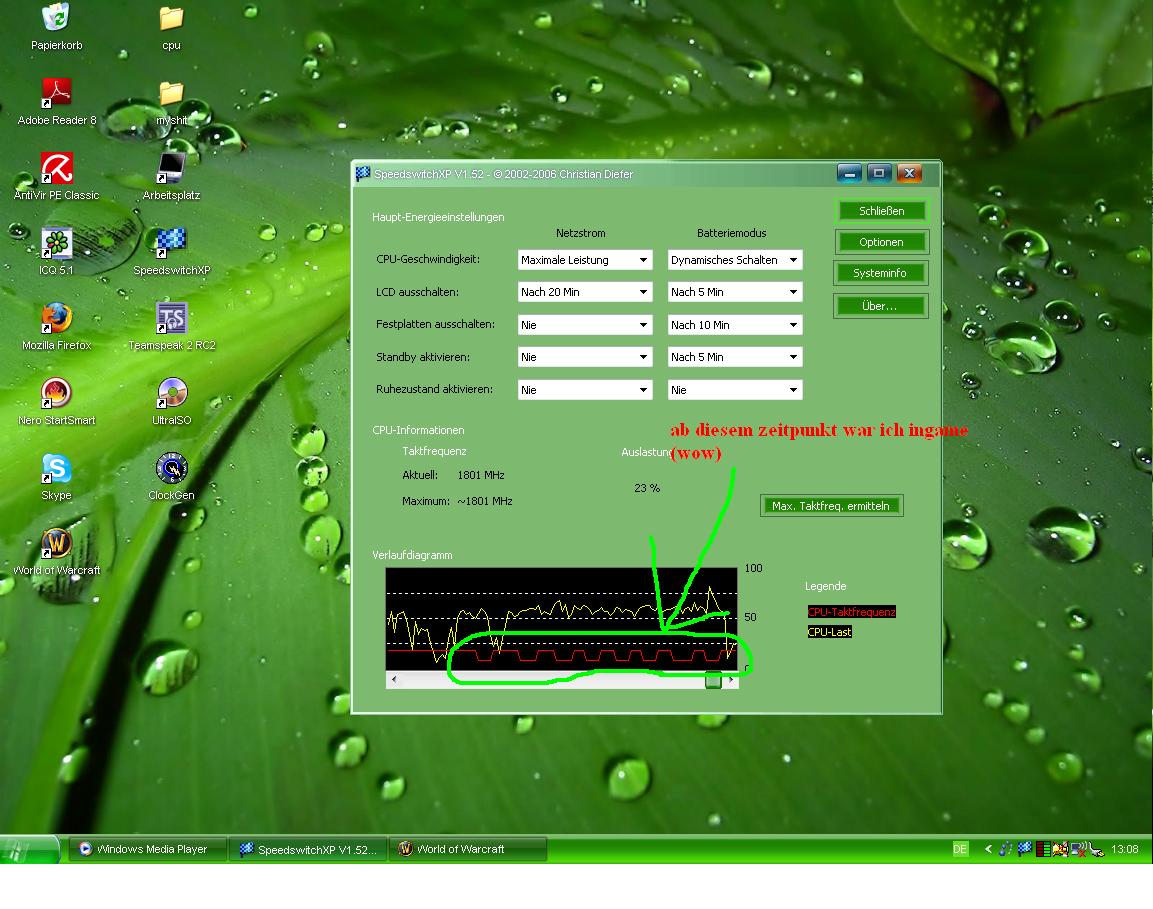The height and width of the screenshot is (909, 1153).
Task: Open Netzstrom CPU-Geschwindigkeit dropdown
Action: coord(585,260)
